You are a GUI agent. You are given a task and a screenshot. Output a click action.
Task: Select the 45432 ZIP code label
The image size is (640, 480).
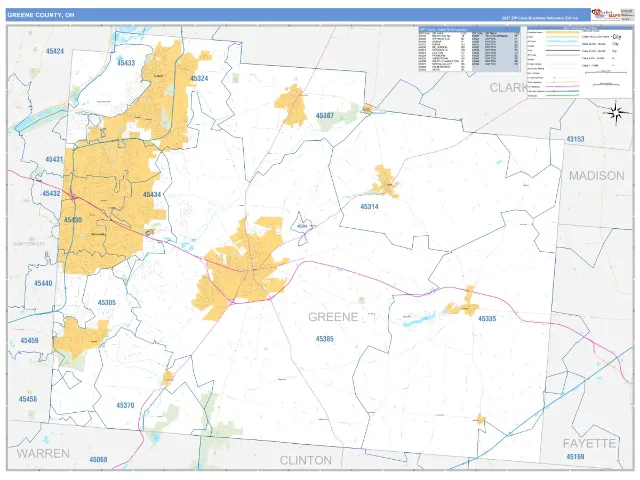tap(51, 193)
